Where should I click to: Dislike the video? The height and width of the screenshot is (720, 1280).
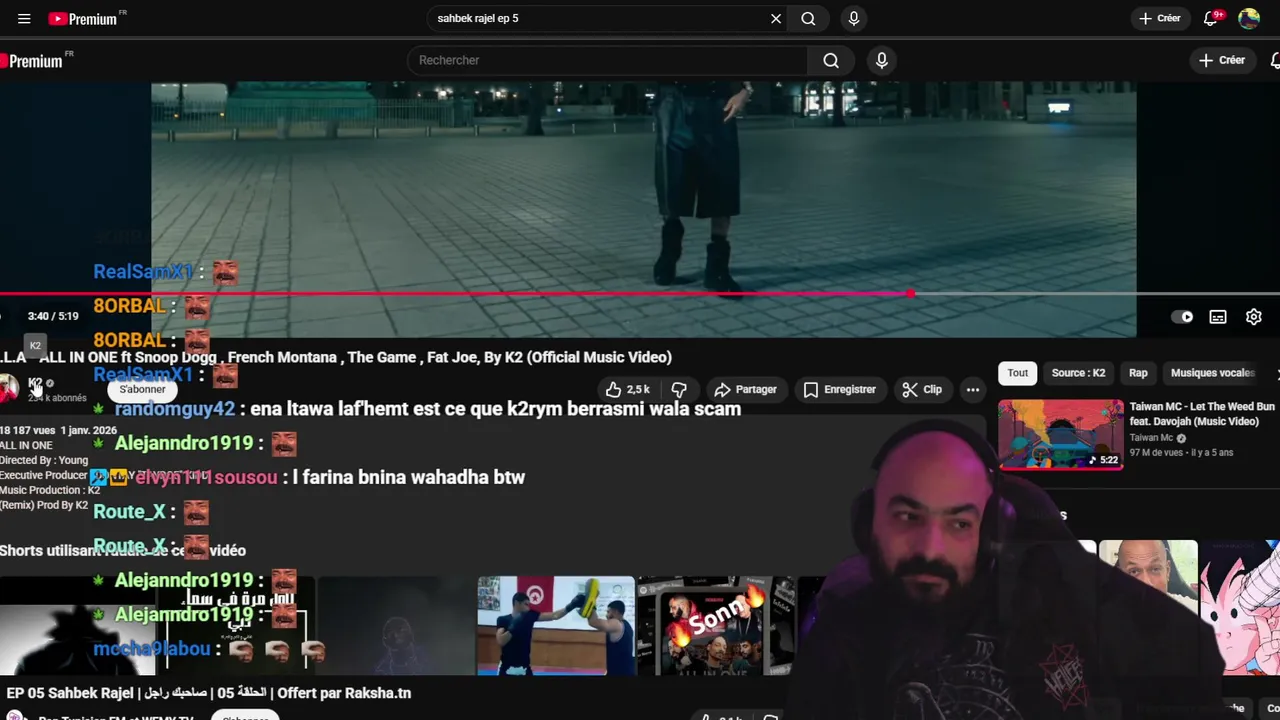click(679, 389)
